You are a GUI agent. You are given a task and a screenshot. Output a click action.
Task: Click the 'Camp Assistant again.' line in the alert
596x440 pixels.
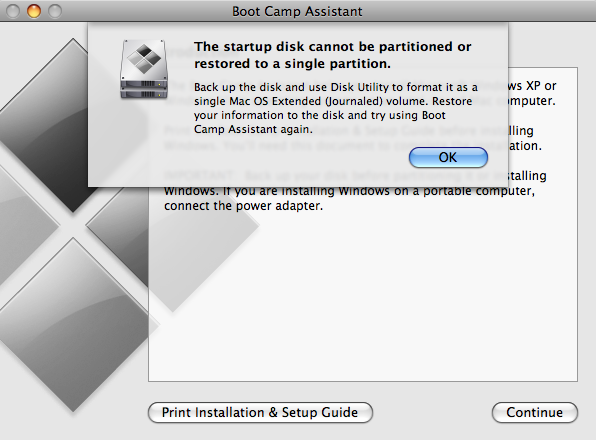tap(253, 129)
